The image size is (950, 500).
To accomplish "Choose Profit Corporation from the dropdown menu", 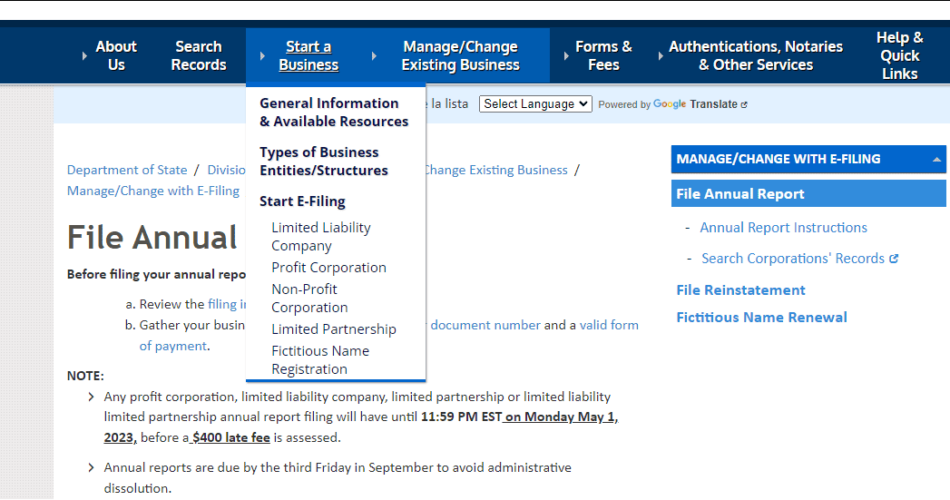I will [328, 268].
